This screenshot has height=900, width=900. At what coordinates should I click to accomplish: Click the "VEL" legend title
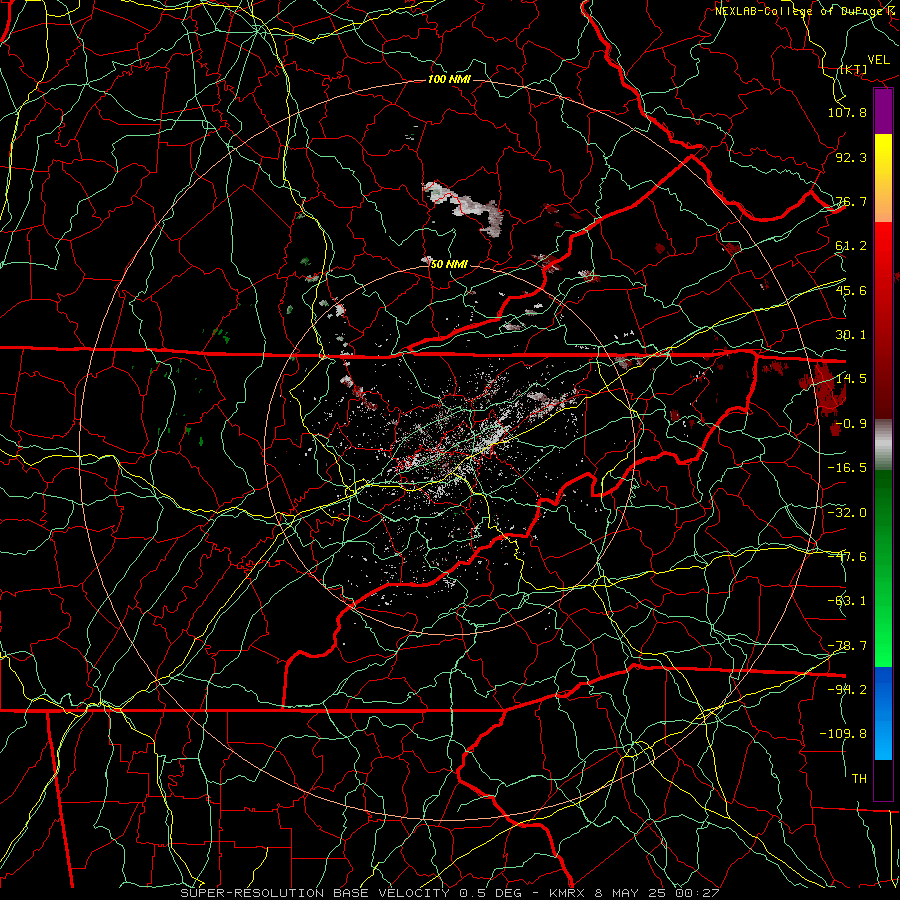click(879, 60)
